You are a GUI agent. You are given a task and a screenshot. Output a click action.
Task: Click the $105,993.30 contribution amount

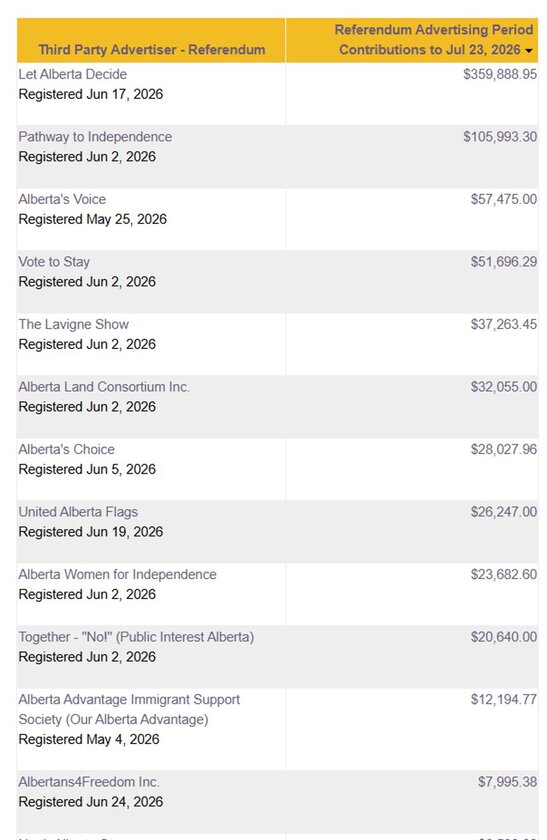coord(500,137)
